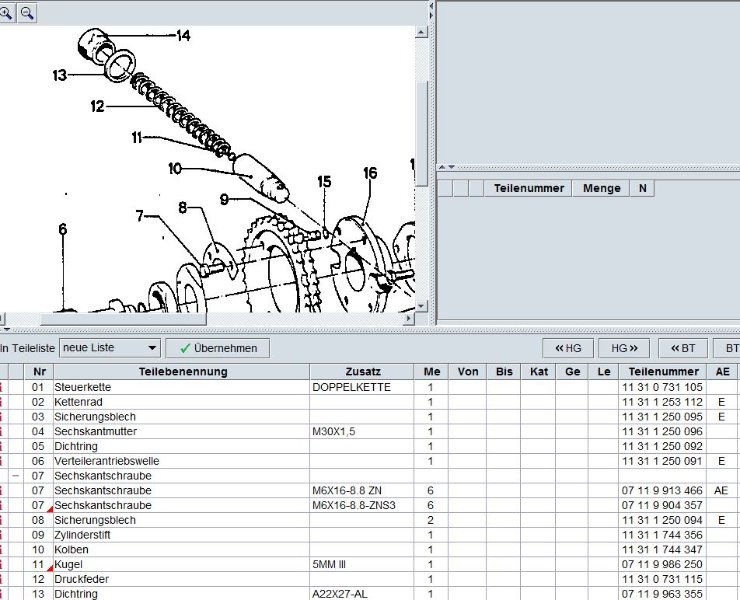Click the zoom out magnifier icon
Viewport: 740px width, 600px height.
click(27, 12)
